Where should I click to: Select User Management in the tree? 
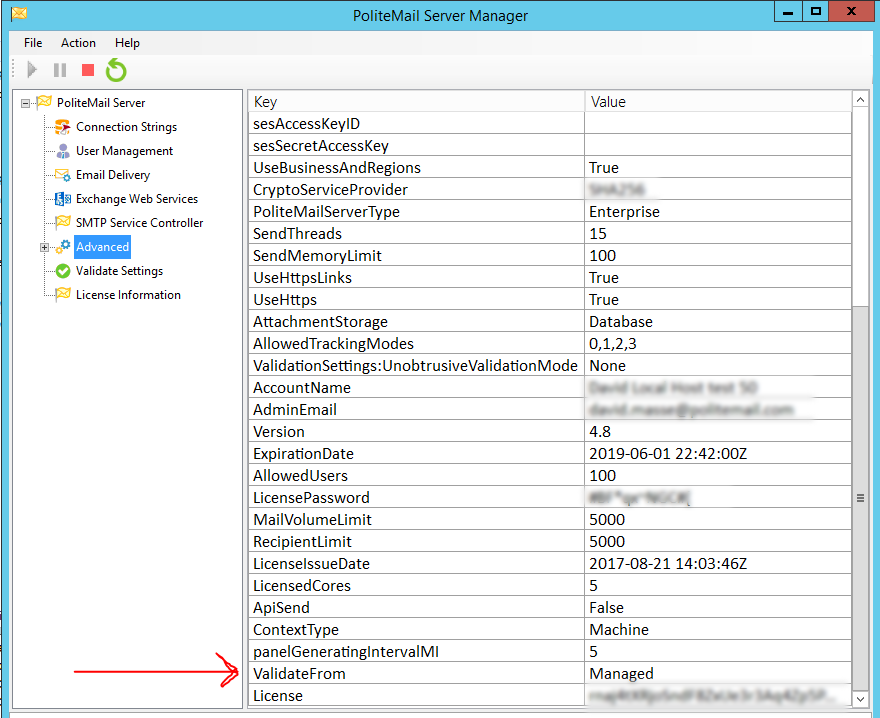coord(125,151)
